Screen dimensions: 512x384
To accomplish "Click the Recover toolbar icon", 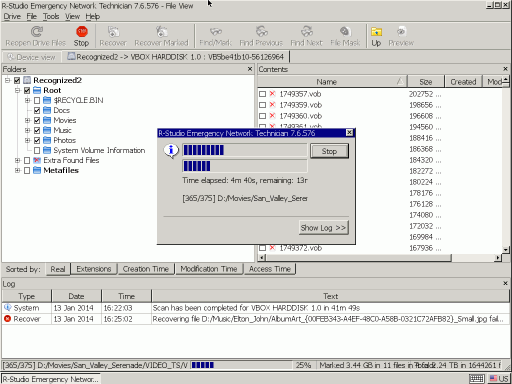I will 113,32.
